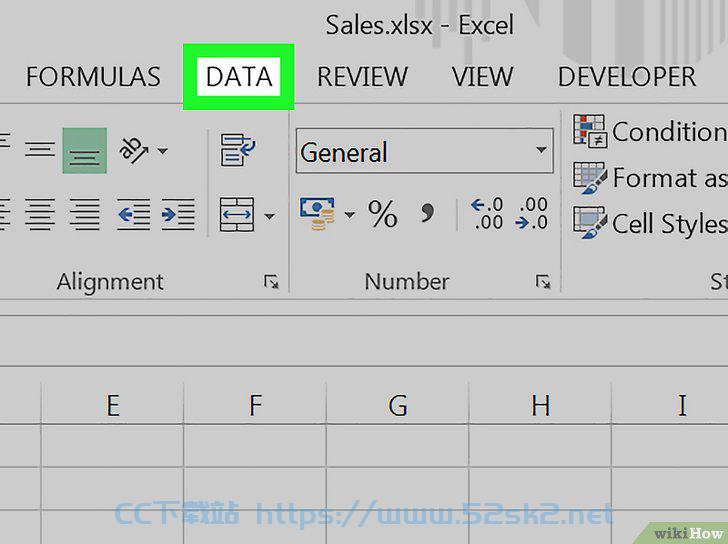Open Cell Styles gallery
This screenshot has width=728, height=544.
(650, 223)
